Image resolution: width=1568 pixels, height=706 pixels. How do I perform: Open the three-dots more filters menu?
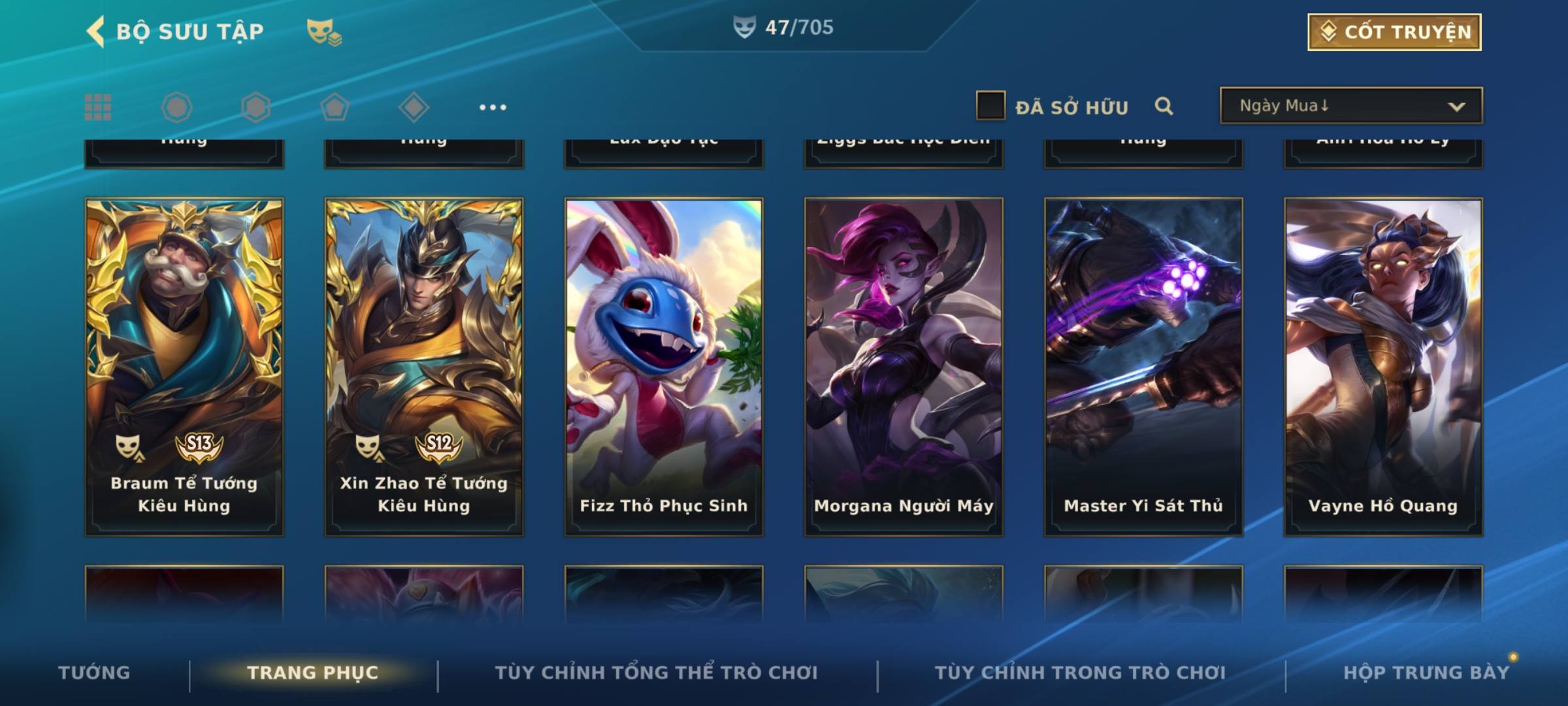tap(493, 107)
